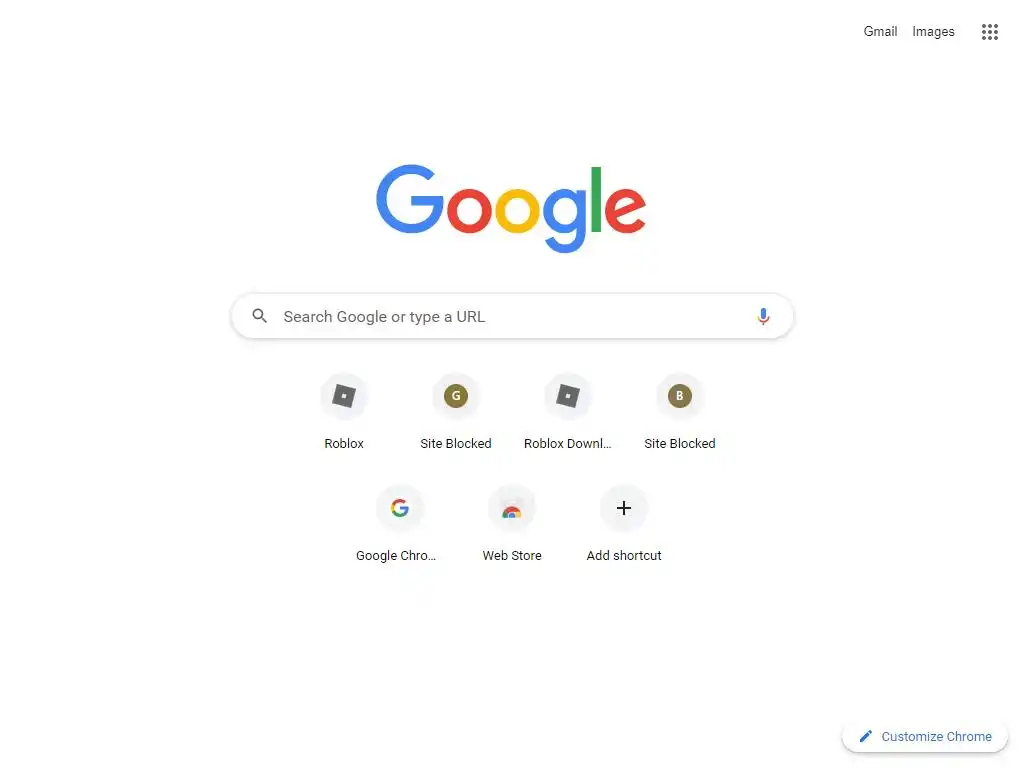
Task: Open the Site Blocked shortcut with G icon
Action: [x=456, y=396]
